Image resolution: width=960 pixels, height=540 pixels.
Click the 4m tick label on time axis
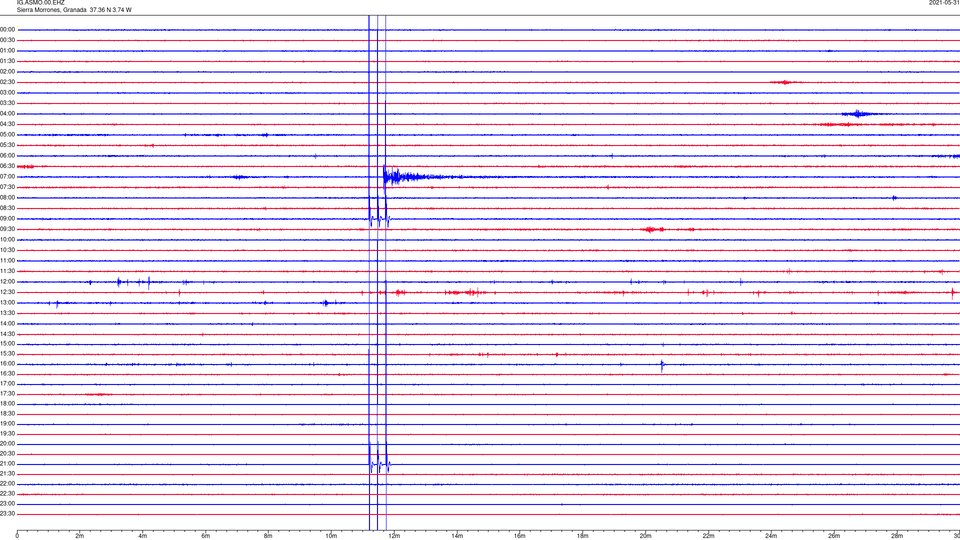143,536
